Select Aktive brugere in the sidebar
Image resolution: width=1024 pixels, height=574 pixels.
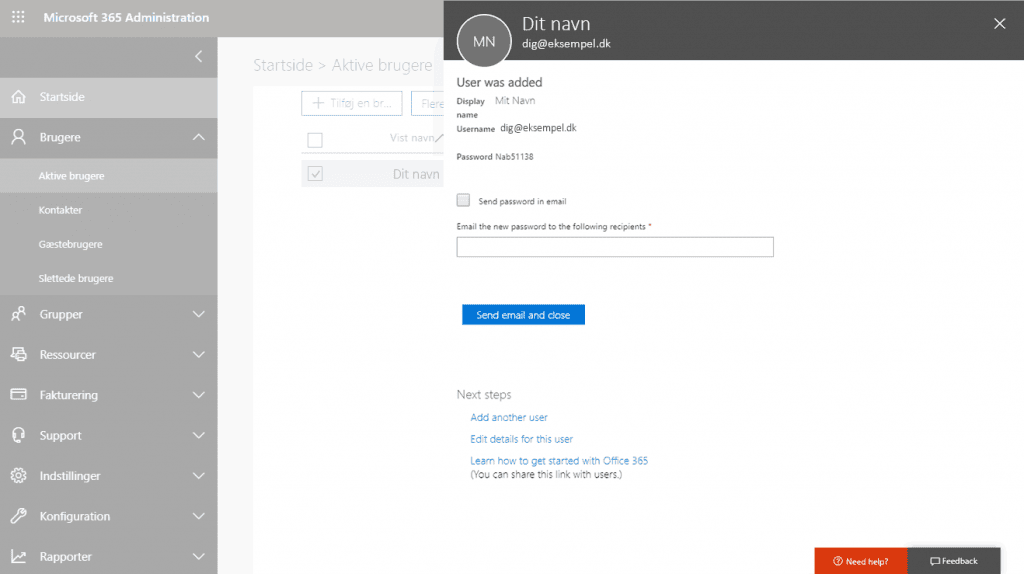pos(108,176)
